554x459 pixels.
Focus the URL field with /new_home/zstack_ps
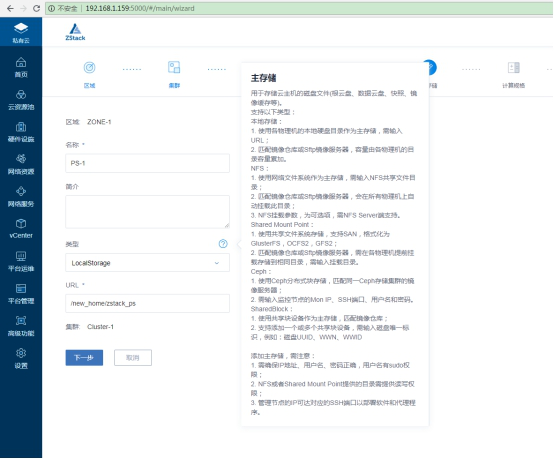[x=147, y=304]
